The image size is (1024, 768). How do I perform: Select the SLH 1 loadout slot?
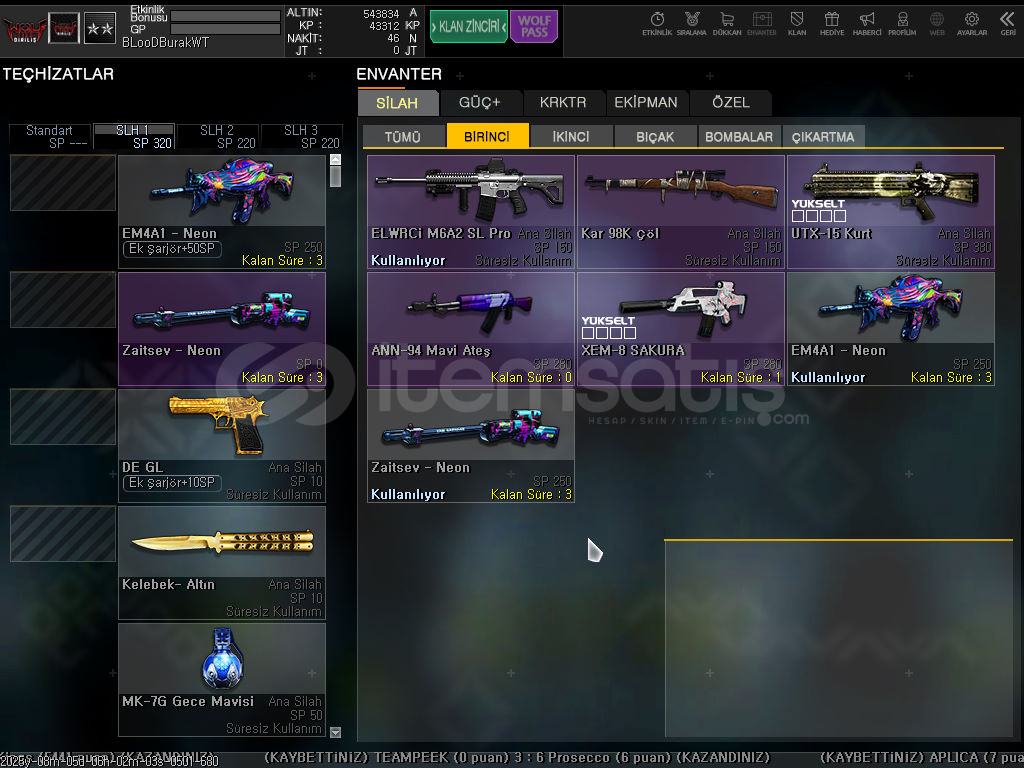[x=134, y=136]
